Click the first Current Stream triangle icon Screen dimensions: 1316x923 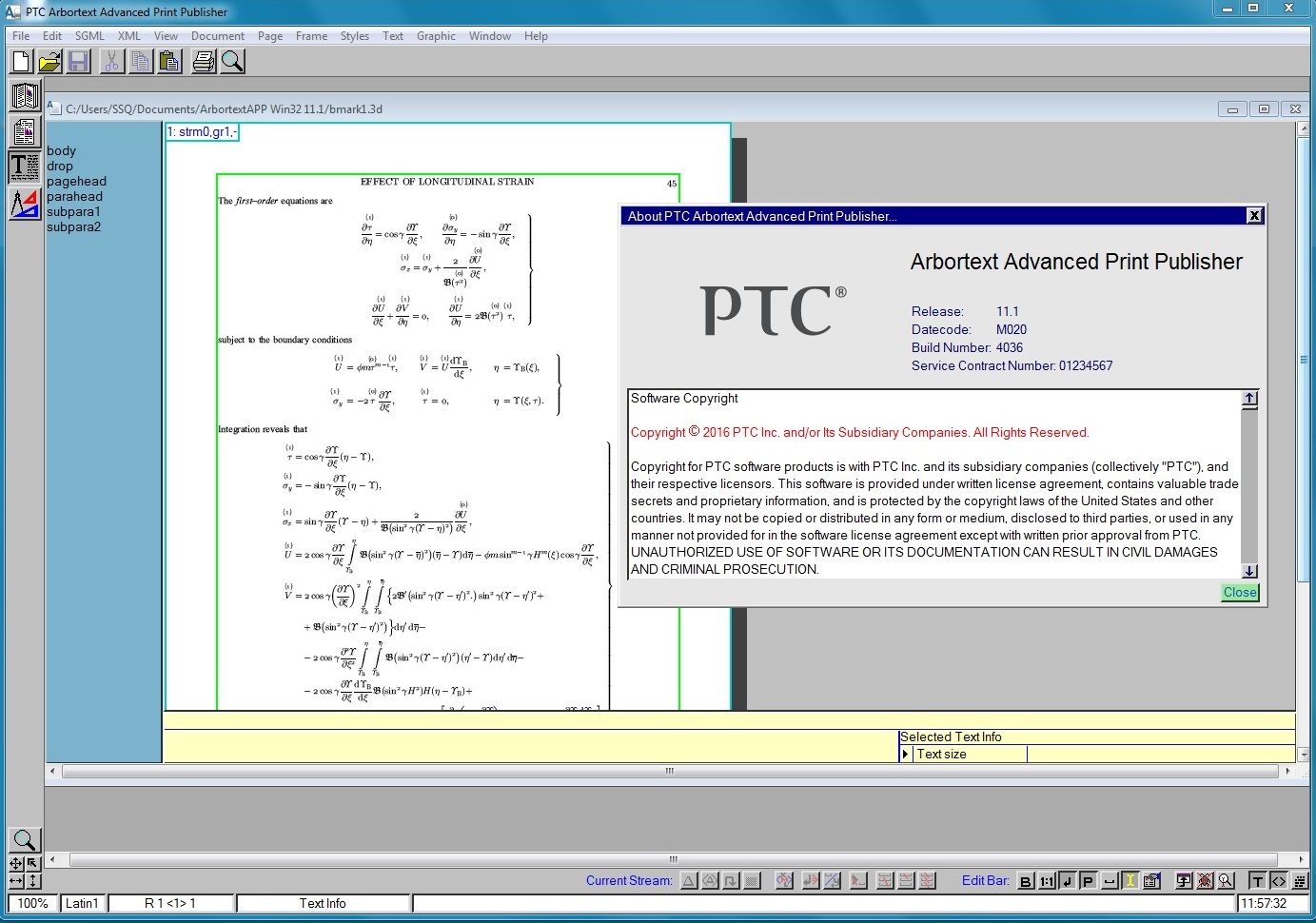pyautogui.click(x=689, y=881)
